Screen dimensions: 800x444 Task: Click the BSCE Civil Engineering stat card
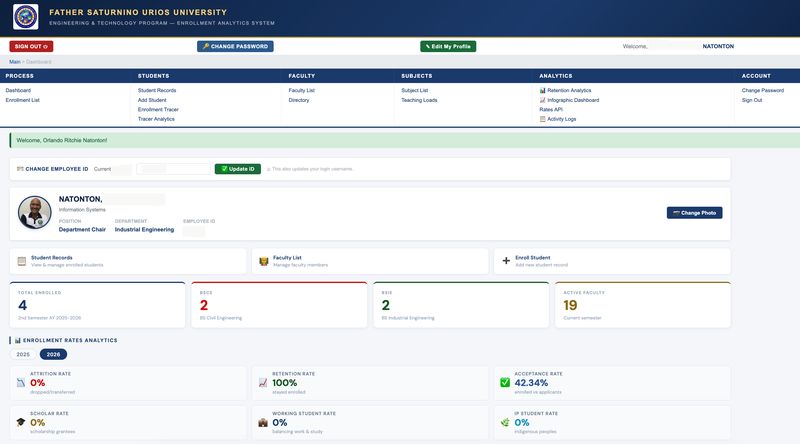click(279, 305)
